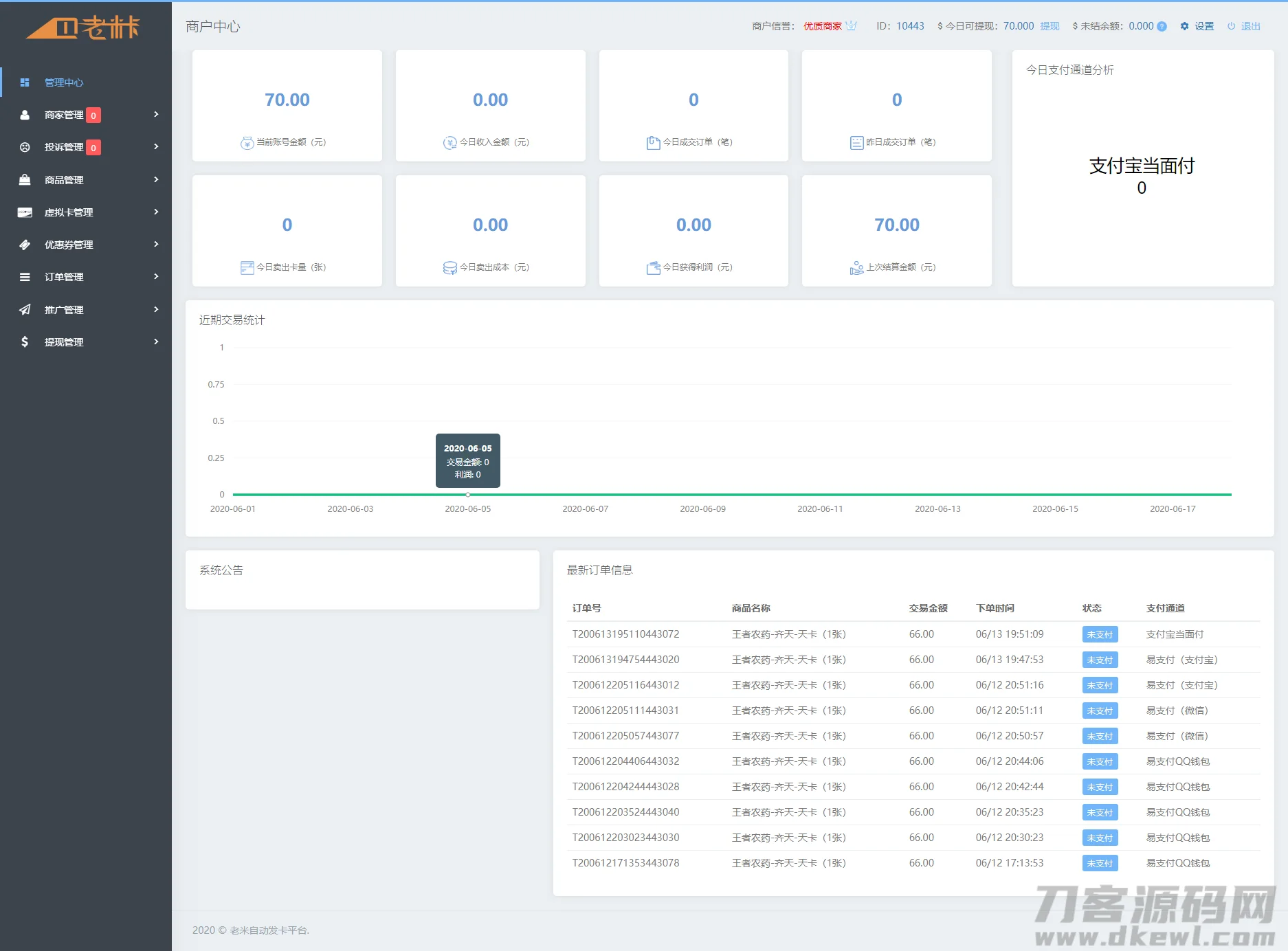Image resolution: width=1288 pixels, height=951 pixels.
Task: Select the 虚拟卡管理 bank card icon
Action: click(x=25, y=212)
